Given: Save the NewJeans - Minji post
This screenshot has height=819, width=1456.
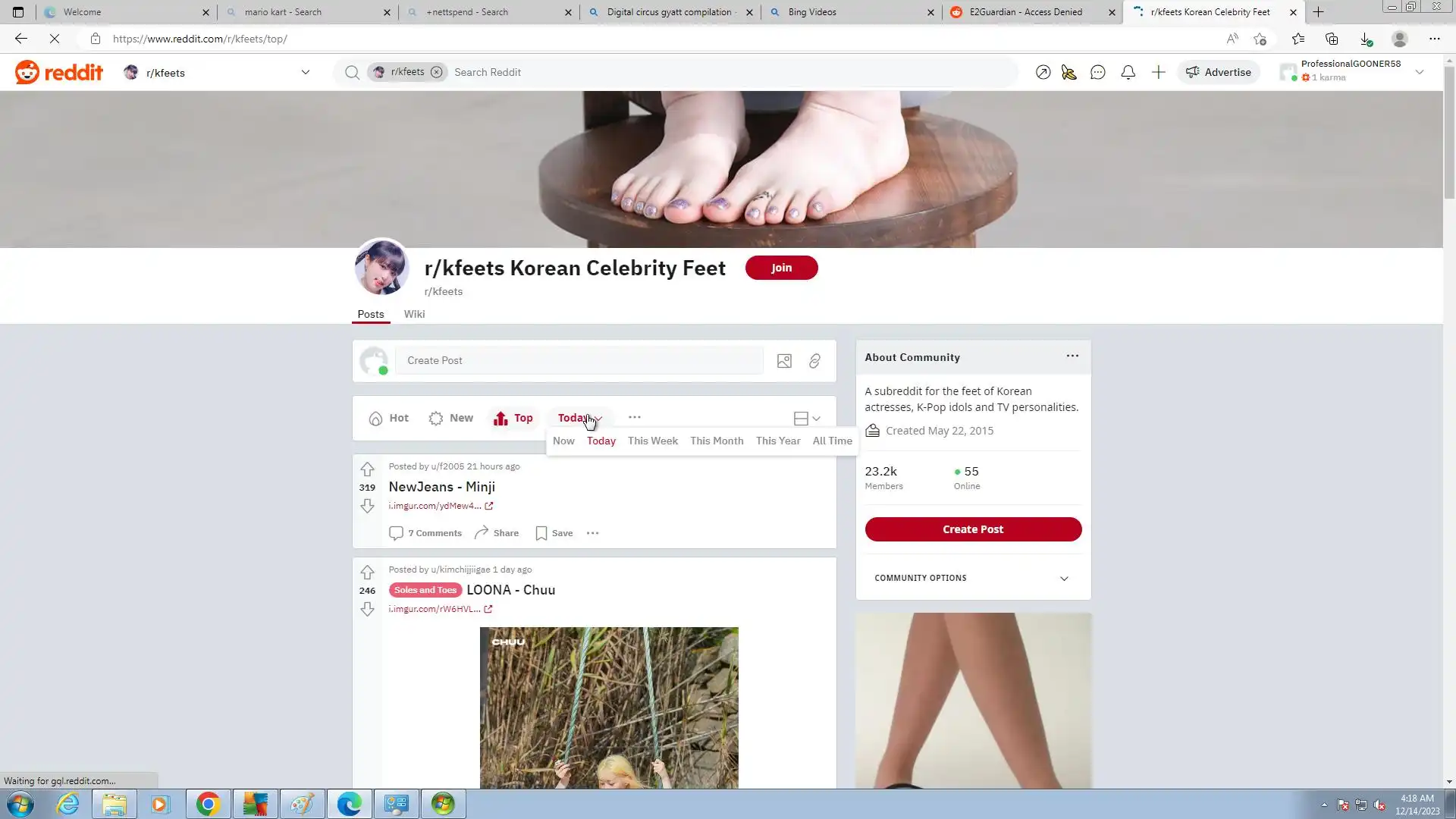Looking at the screenshot, I should 554,533.
